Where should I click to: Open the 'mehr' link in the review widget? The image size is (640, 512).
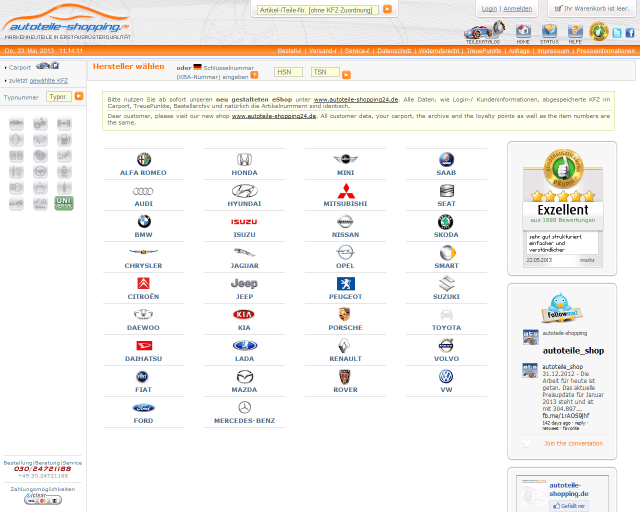[587, 260]
